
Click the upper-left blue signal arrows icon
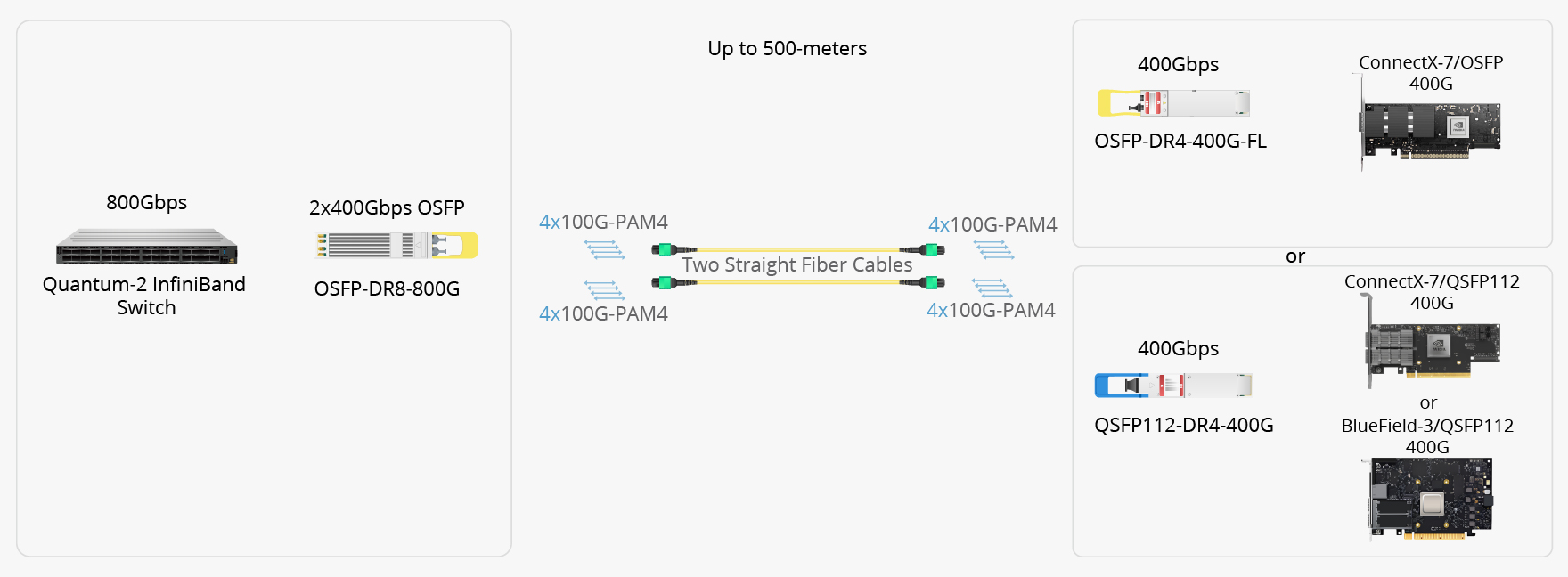[605, 249]
